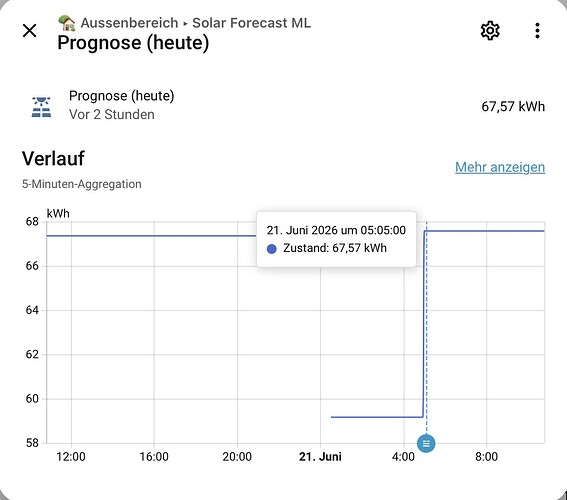Image resolution: width=567 pixels, height=500 pixels.
Task: Click the tooltip date '21. Juni 2026 um 05:05:00'
Action: click(336, 230)
